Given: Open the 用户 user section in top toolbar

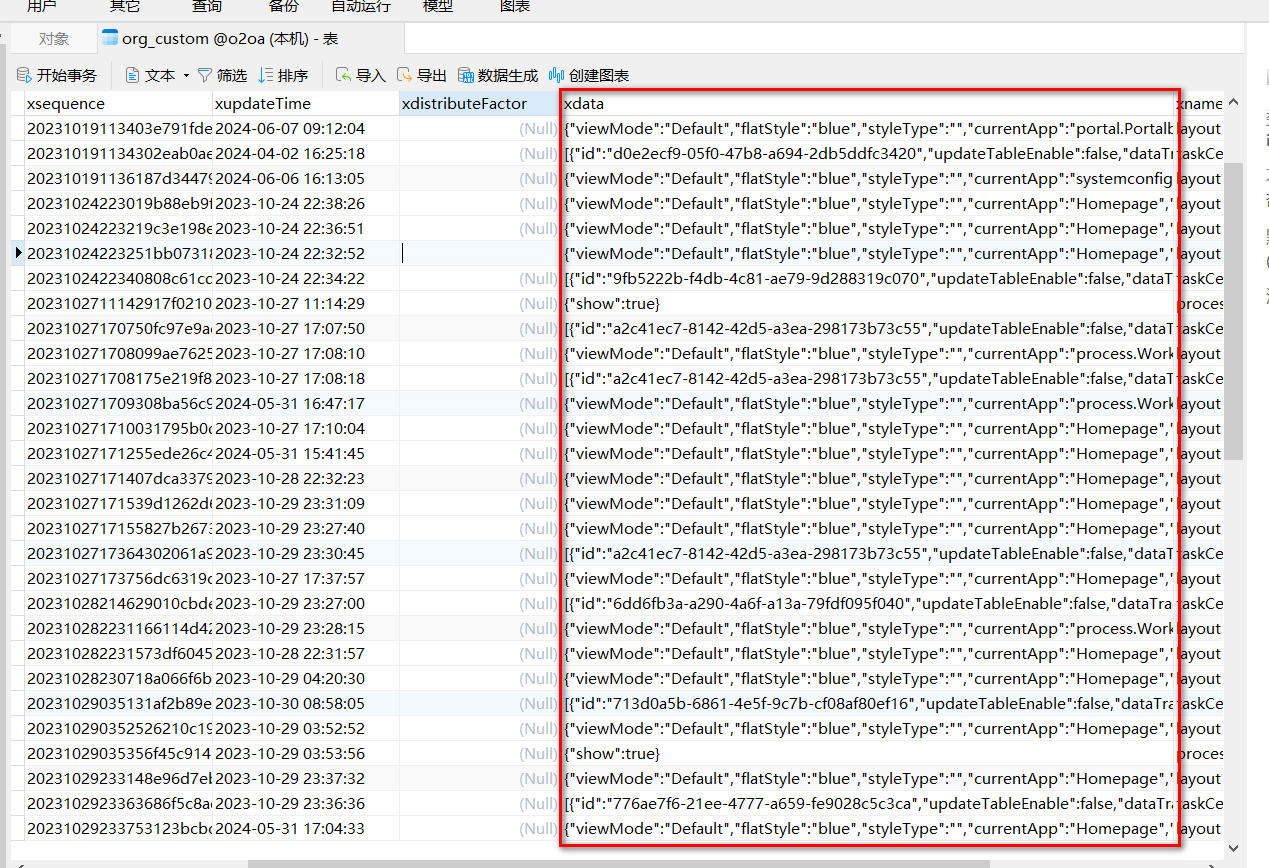Looking at the screenshot, I should click(41, 6).
